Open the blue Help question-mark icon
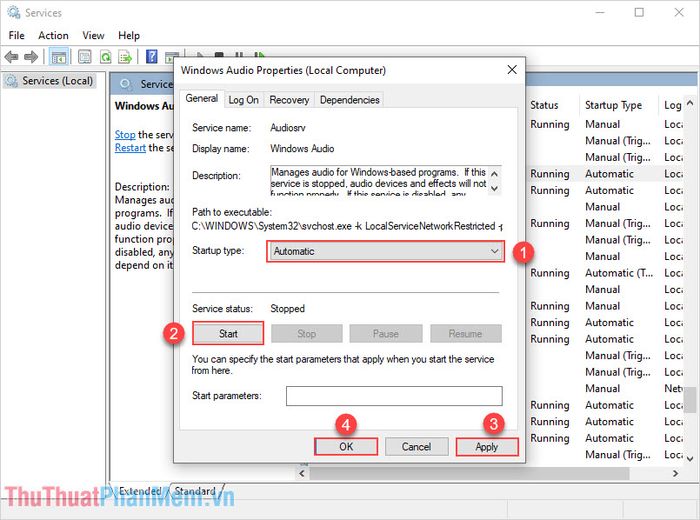 [152, 57]
